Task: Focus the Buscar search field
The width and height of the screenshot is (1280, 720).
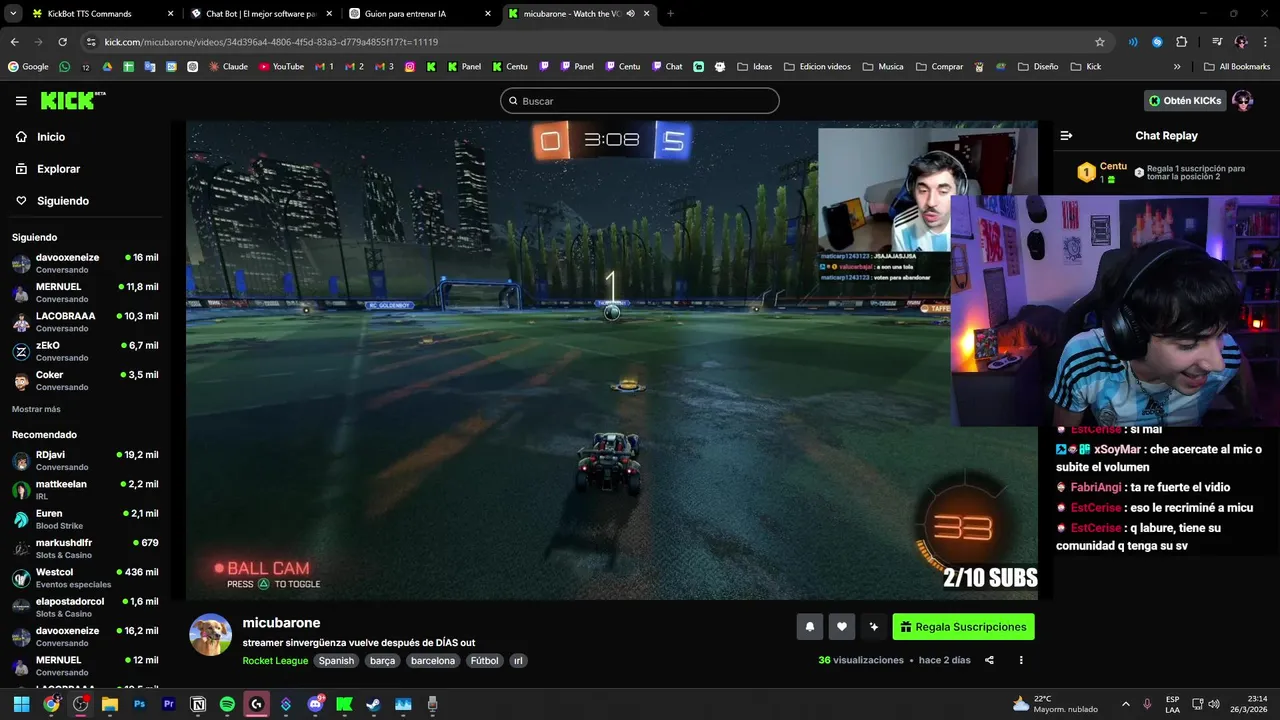Action: tap(639, 101)
